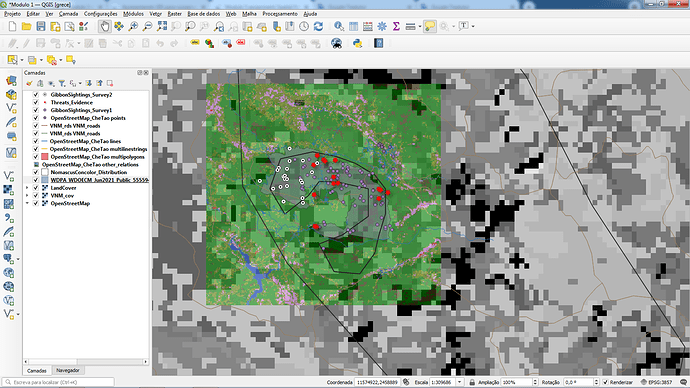690x388 pixels.
Task: Open the Processamento menu
Action: tap(280, 14)
